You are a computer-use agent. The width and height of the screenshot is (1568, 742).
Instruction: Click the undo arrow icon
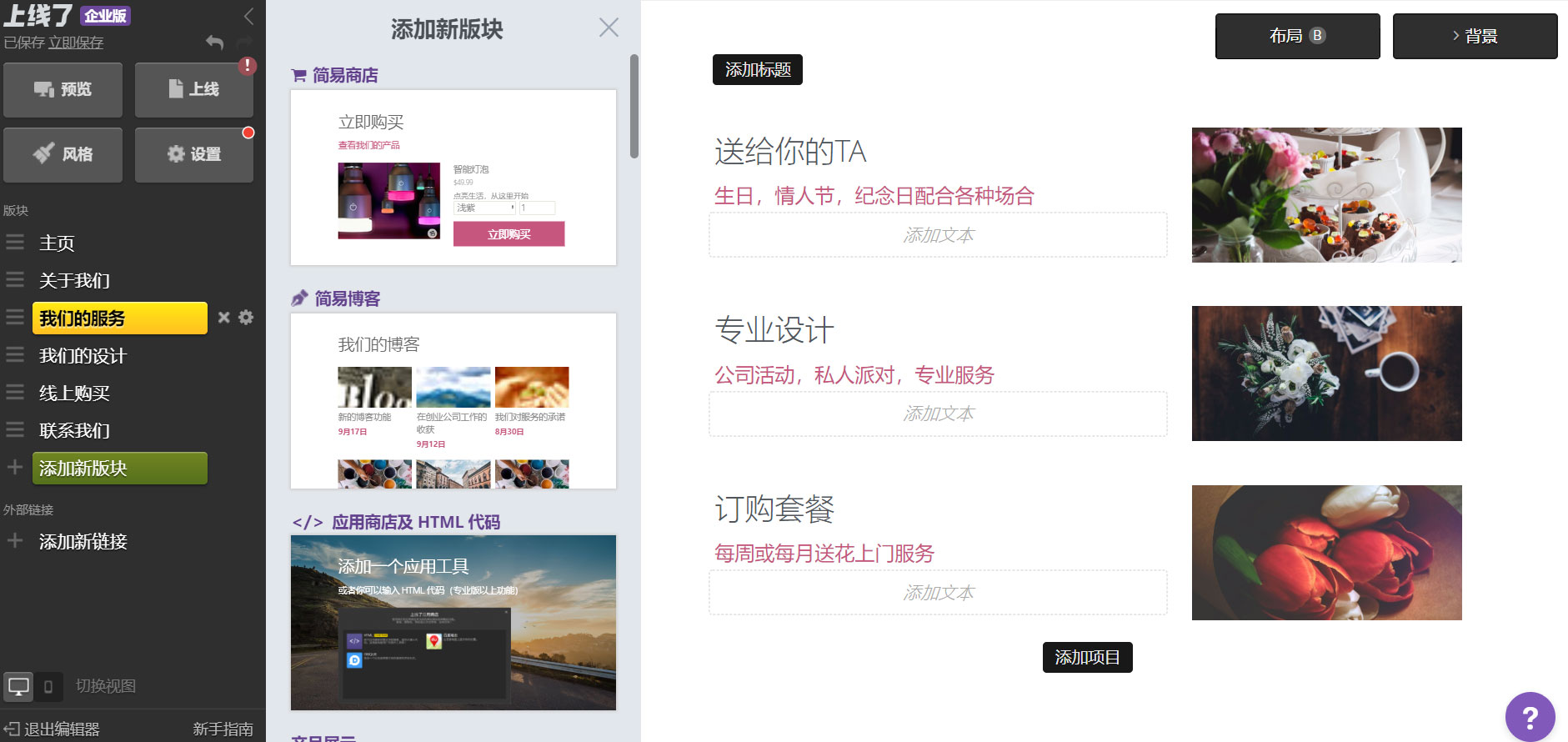coord(215,42)
